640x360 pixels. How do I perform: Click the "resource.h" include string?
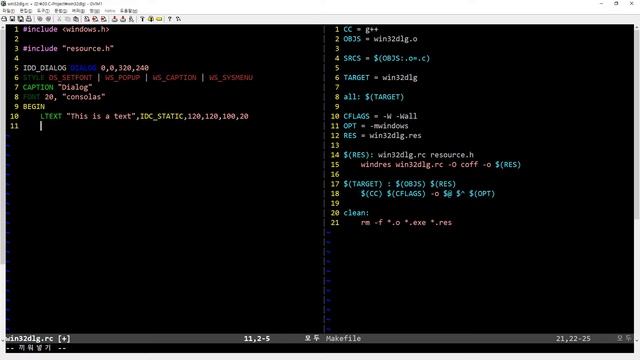pos(88,49)
